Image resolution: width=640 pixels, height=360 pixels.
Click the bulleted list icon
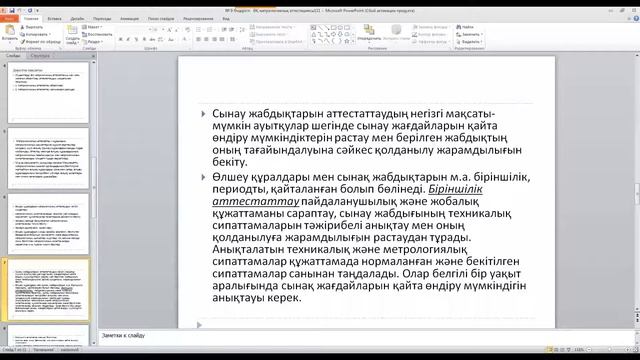pos(199,30)
